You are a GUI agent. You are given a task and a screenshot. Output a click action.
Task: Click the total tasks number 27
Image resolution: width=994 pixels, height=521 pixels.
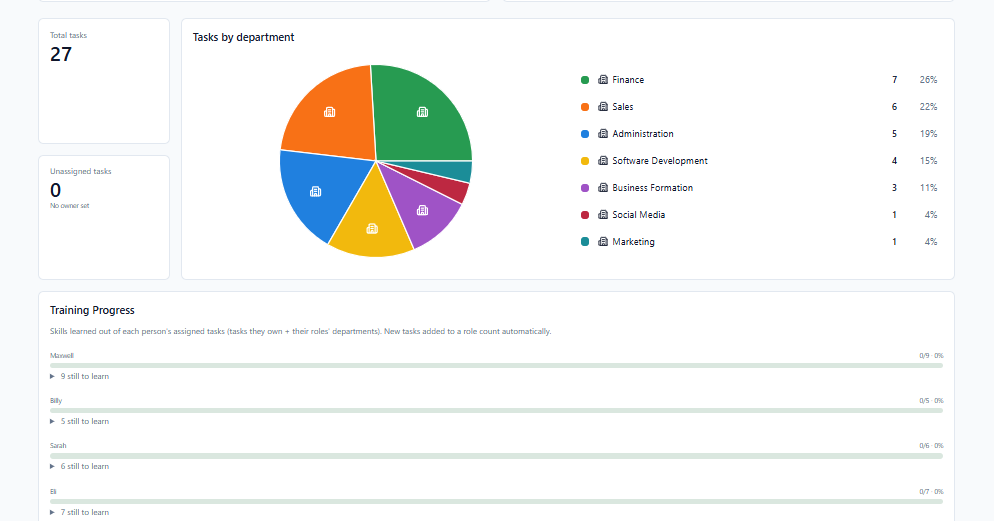coord(61,55)
